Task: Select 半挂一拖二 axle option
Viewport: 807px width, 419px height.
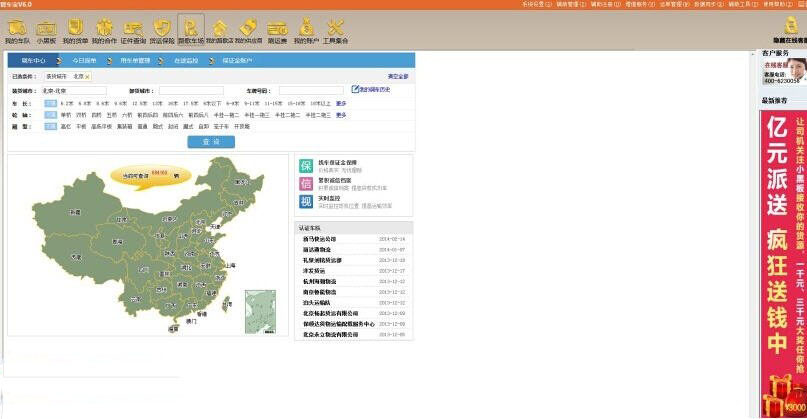Action: click(226, 115)
